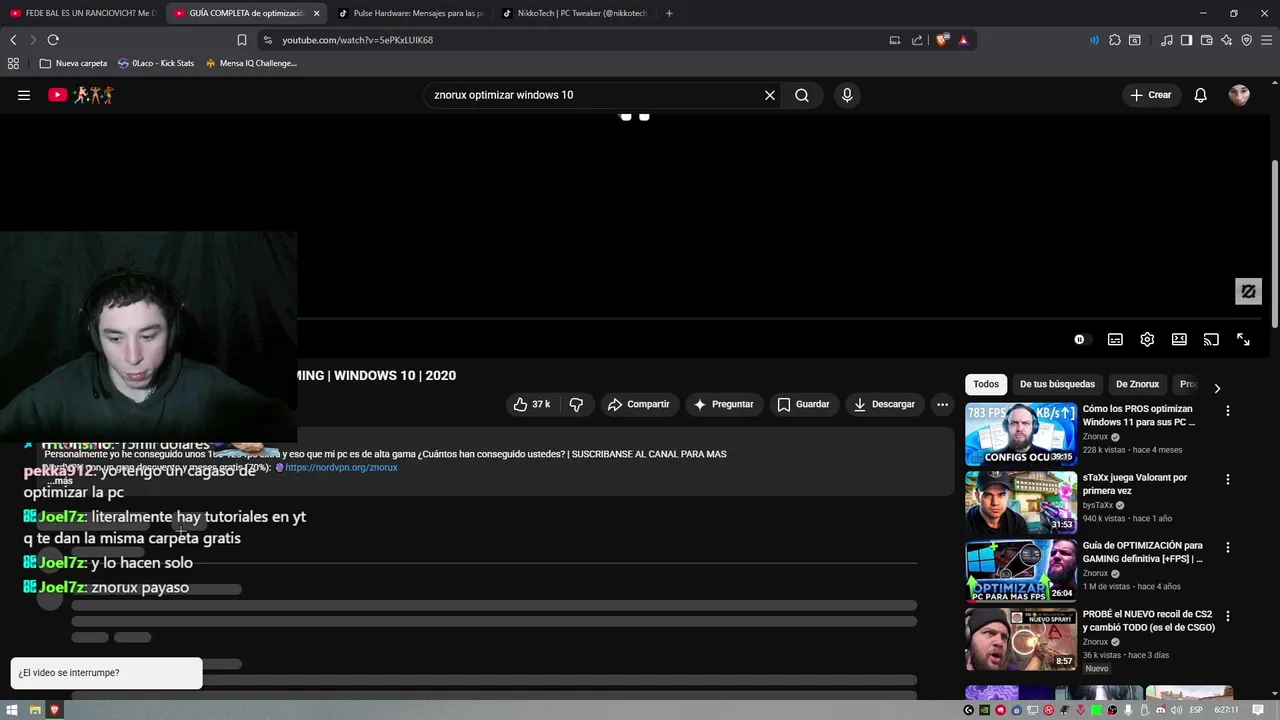Select the 'De tus búsquedas' chip
The height and width of the screenshot is (720, 1280).
(1057, 384)
